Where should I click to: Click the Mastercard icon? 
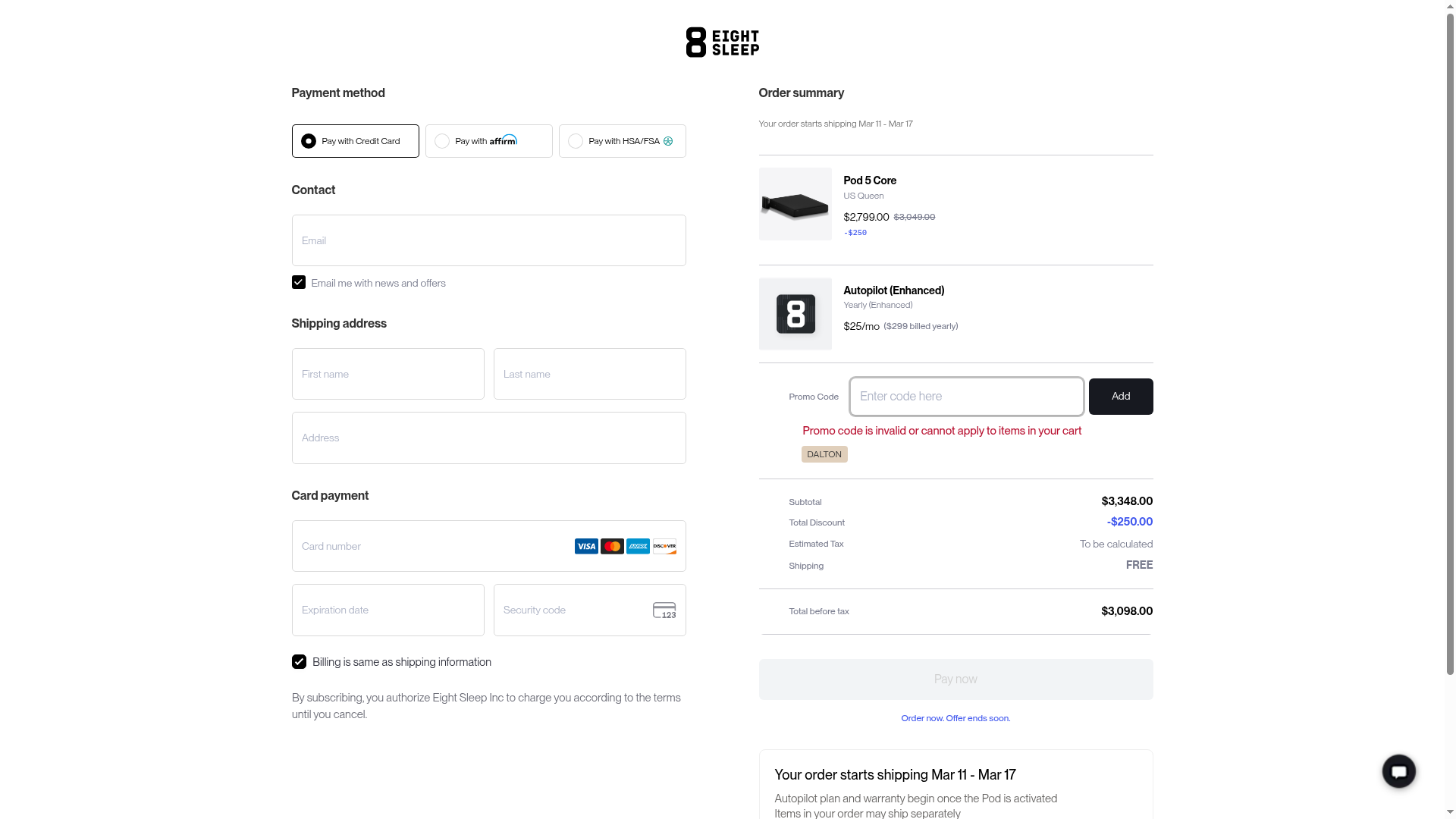click(x=612, y=546)
